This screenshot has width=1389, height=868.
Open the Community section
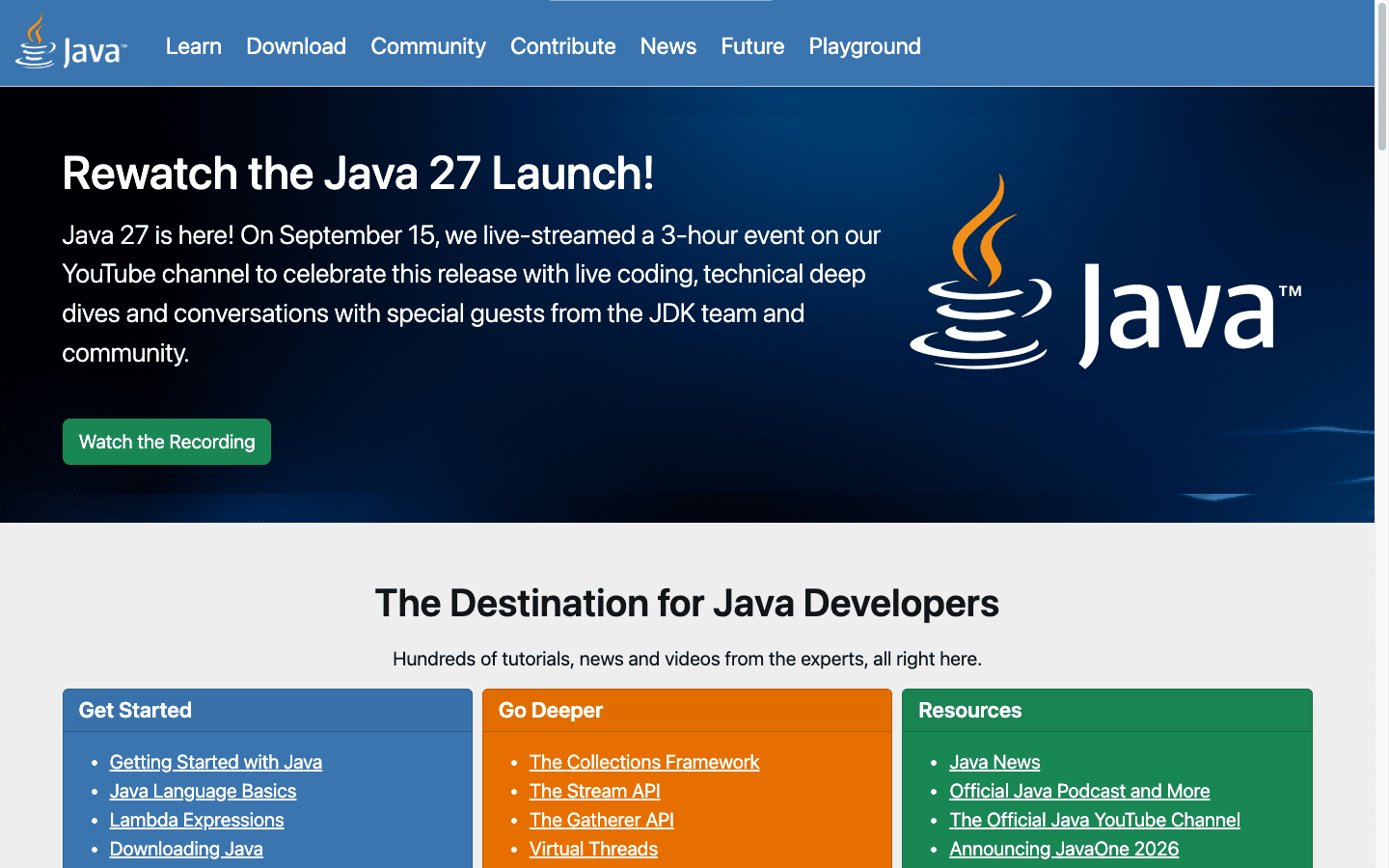[x=428, y=46]
